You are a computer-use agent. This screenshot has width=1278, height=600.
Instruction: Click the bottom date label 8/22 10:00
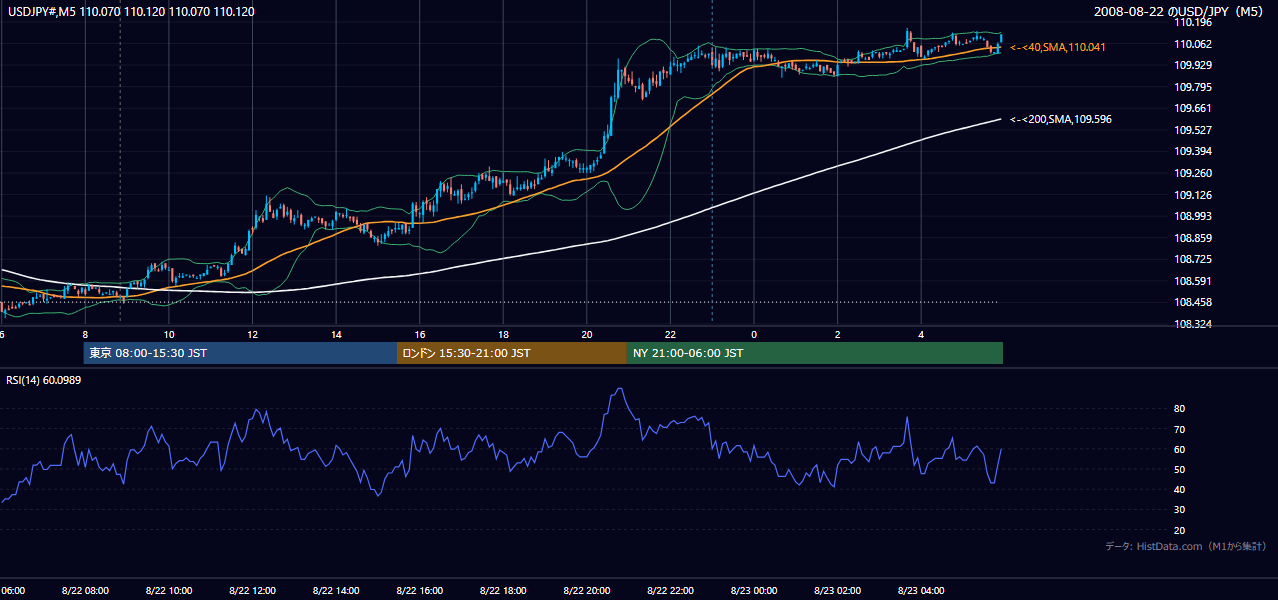(169, 590)
